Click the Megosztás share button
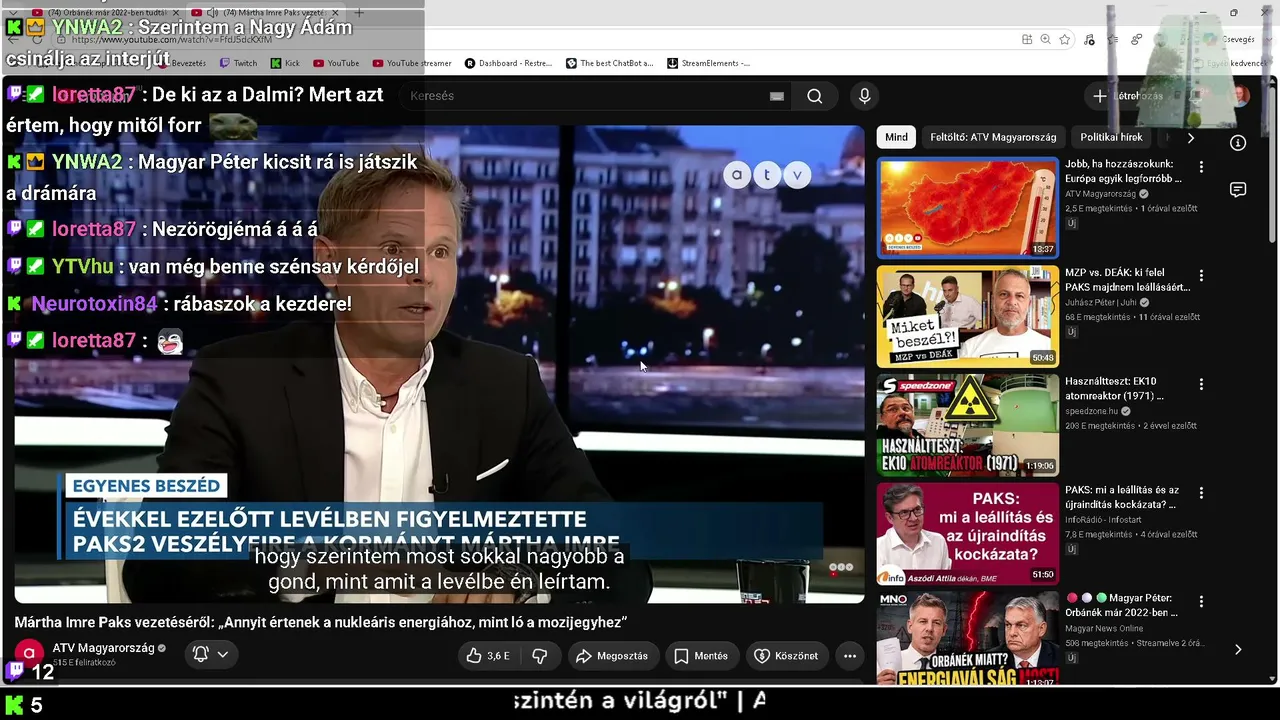Image resolution: width=1280 pixels, height=720 pixels. (x=612, y=656)
